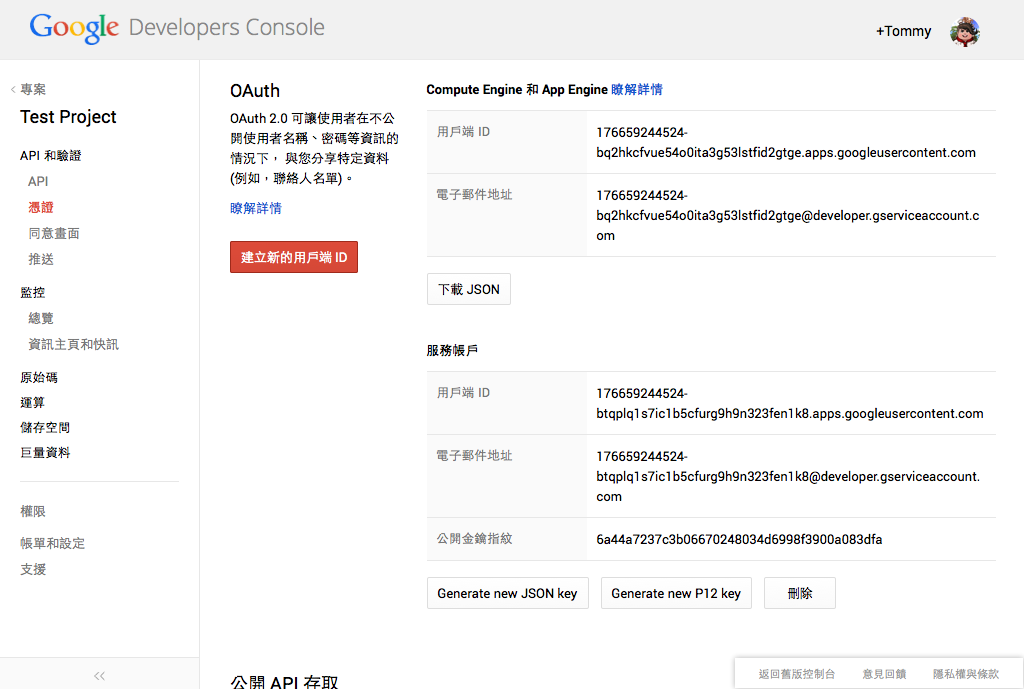Click 返回舊版控制台 in the footer

point(796,674)
